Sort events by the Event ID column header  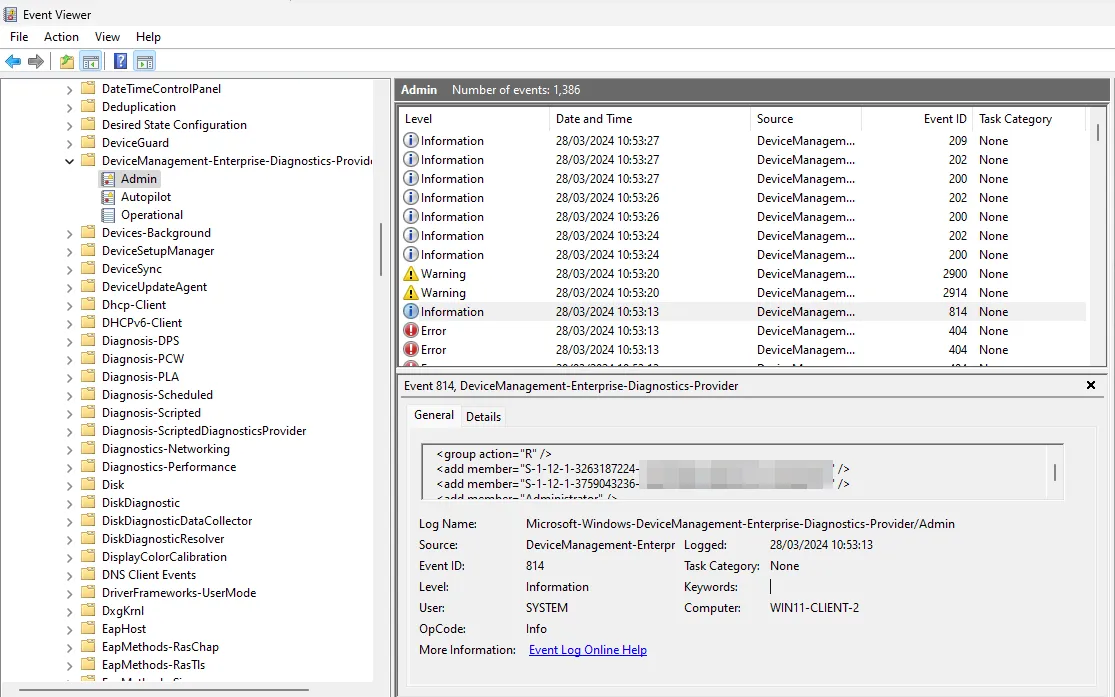[x=917, y=119]
